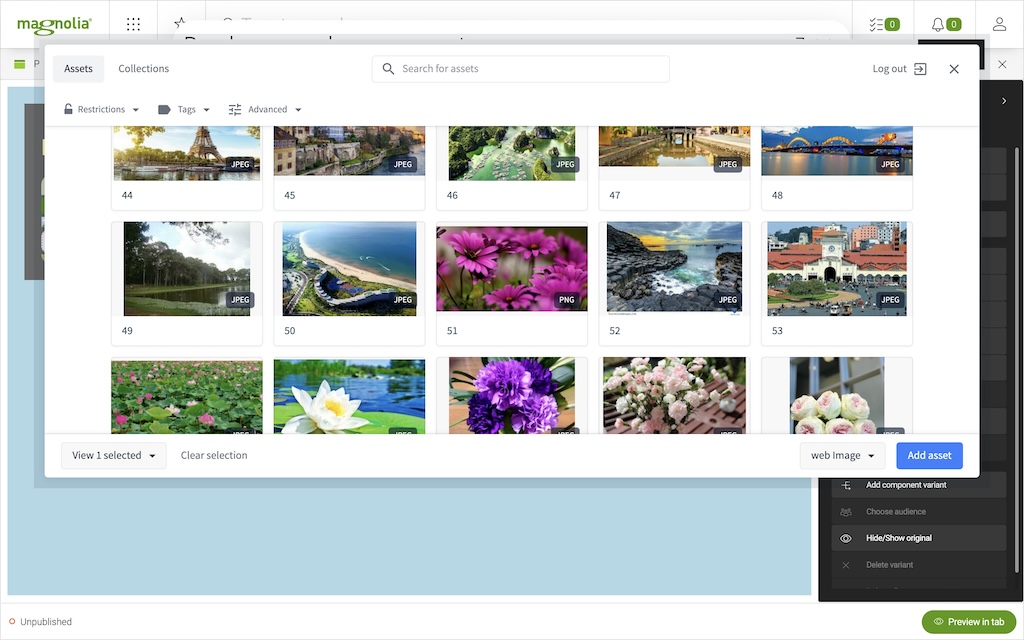The width and height of the screenshot is (1024, 640).
Task: Expand the Advanced filter chevron
Action: click(298, 109)
